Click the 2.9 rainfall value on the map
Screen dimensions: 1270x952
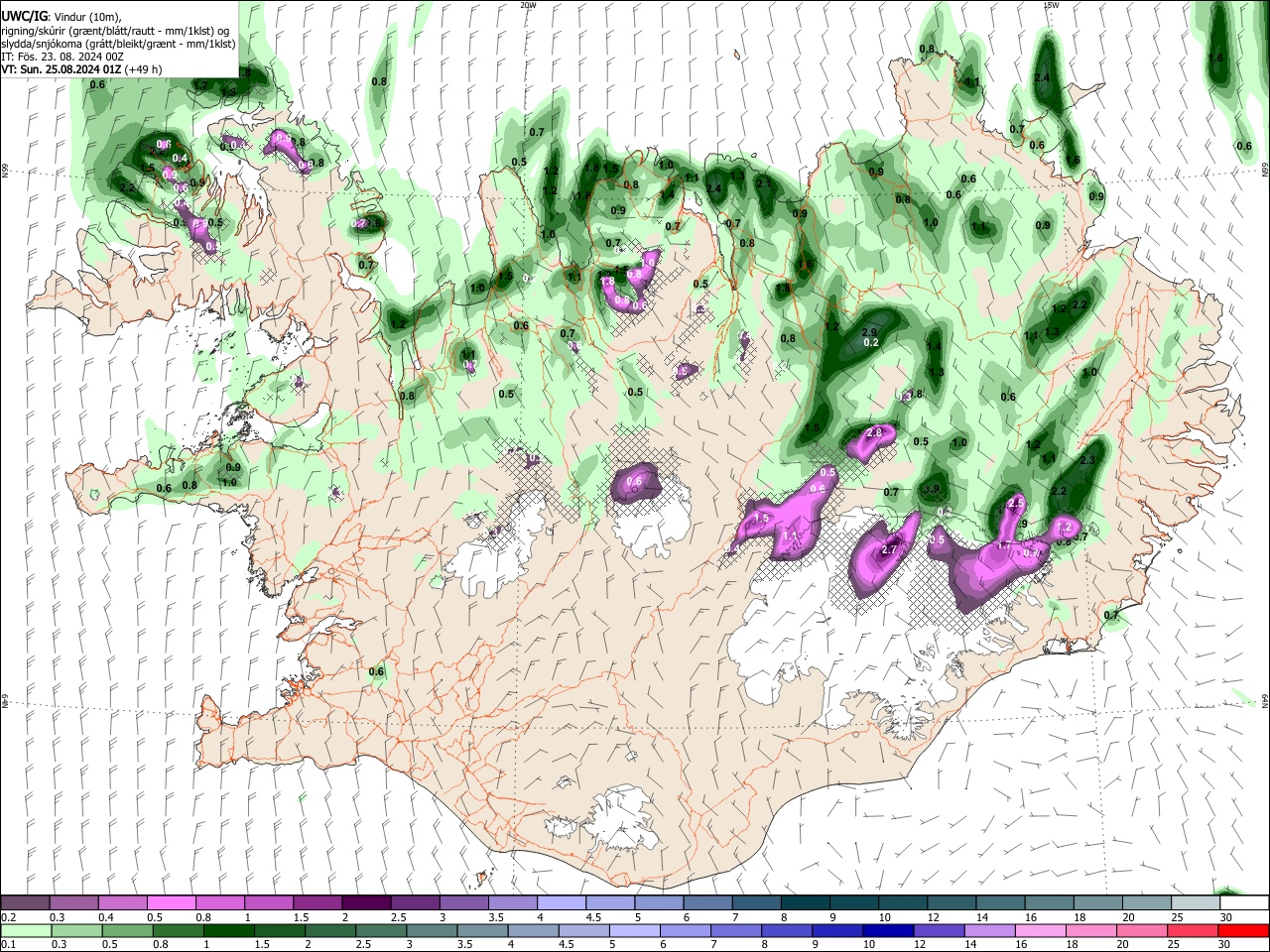[870, 332]
